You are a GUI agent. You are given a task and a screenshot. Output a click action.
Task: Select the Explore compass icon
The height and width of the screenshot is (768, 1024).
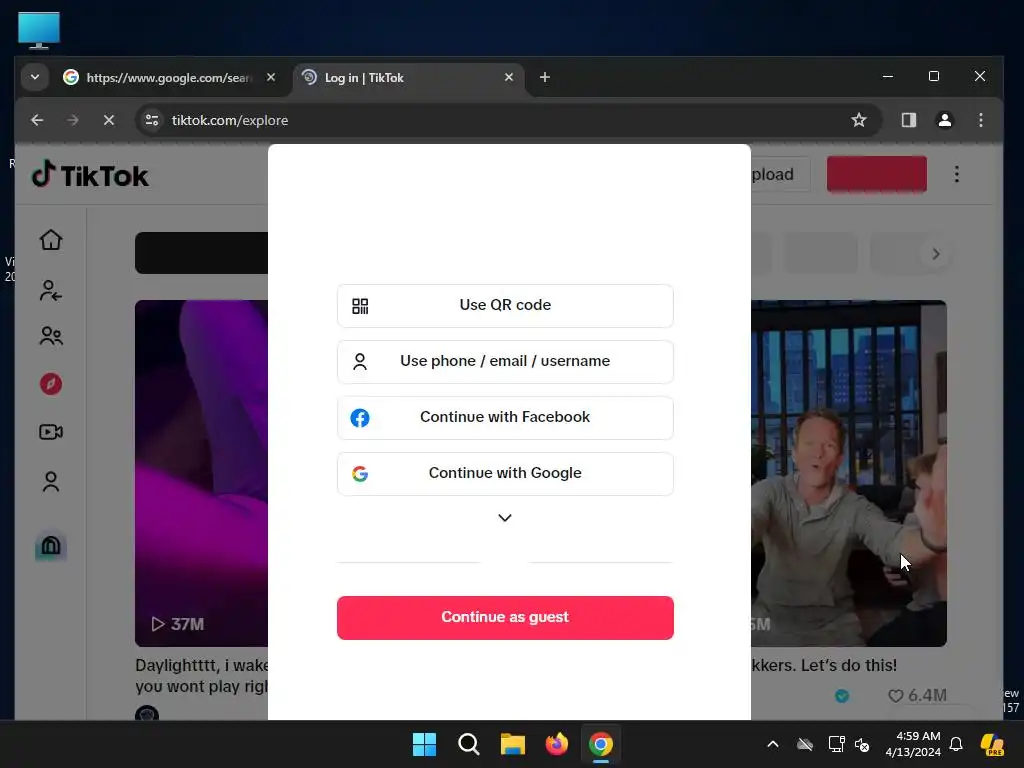pyautogui.click(x=51, y=384)
